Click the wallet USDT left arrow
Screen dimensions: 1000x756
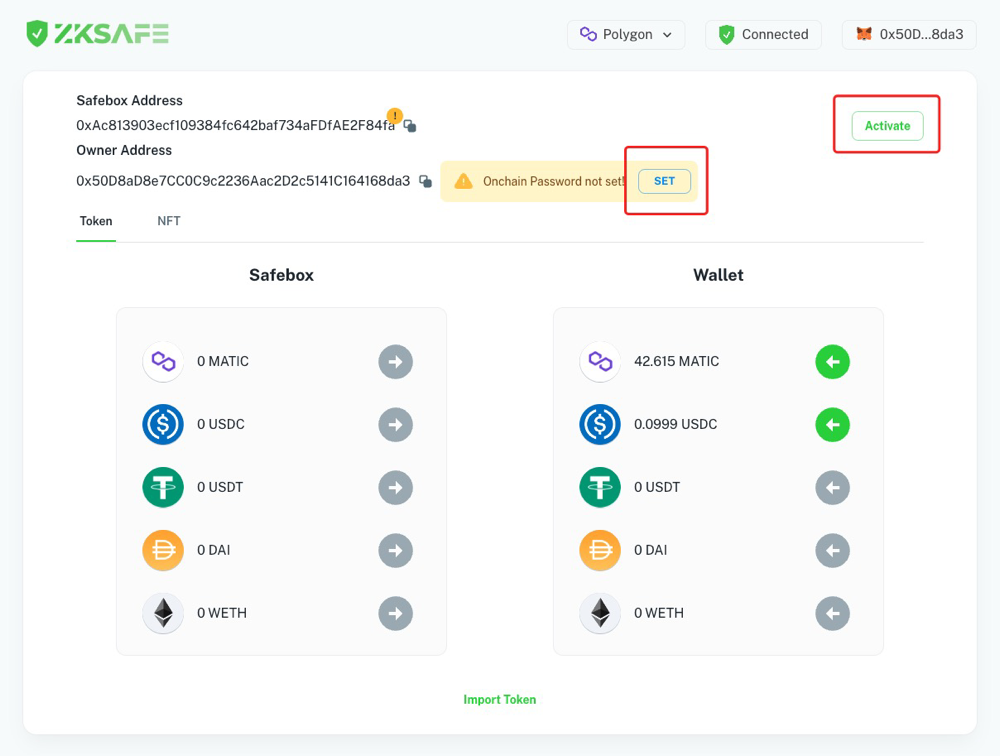[x=832, y=488]
